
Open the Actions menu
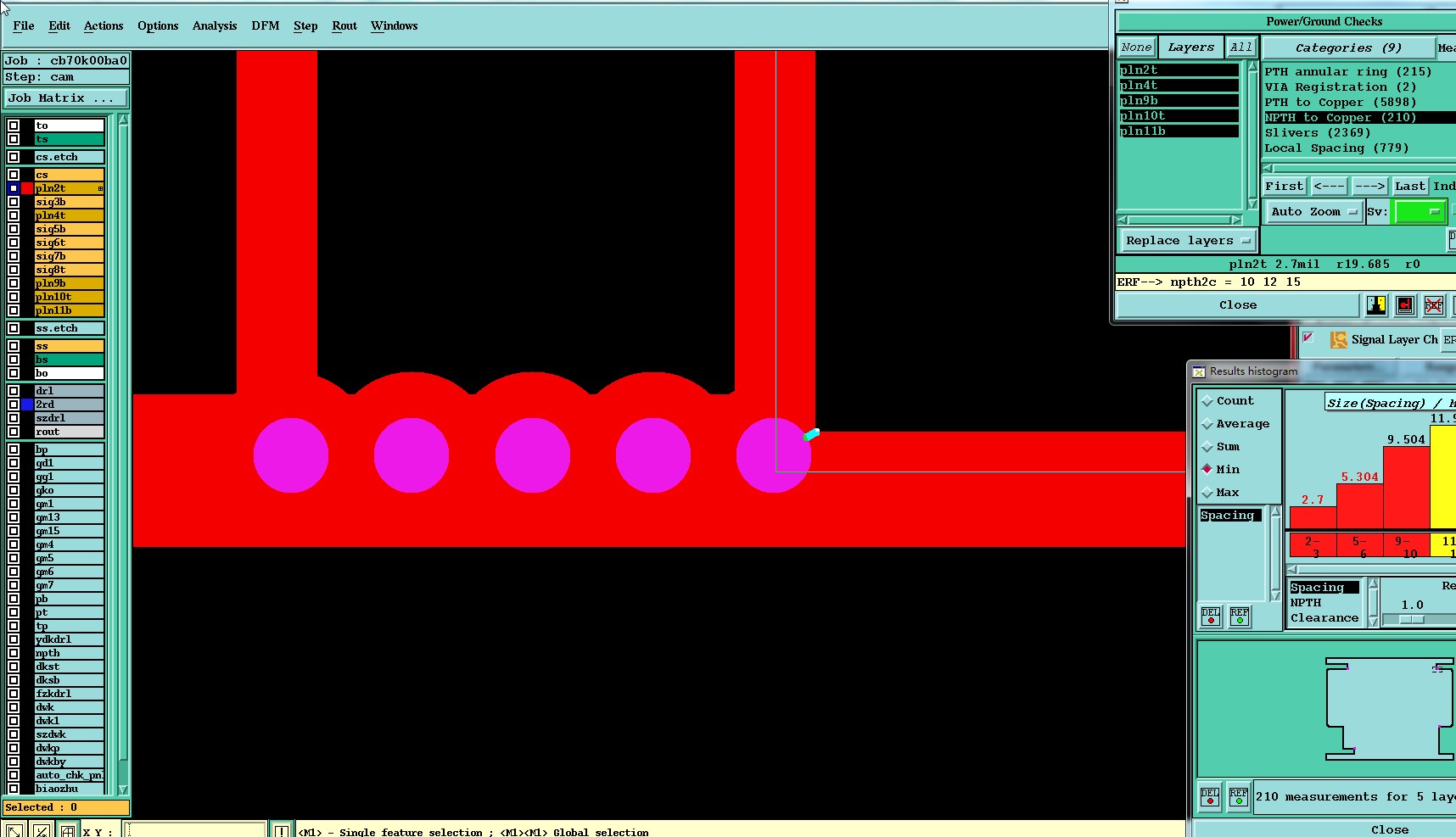pos(104,26)
